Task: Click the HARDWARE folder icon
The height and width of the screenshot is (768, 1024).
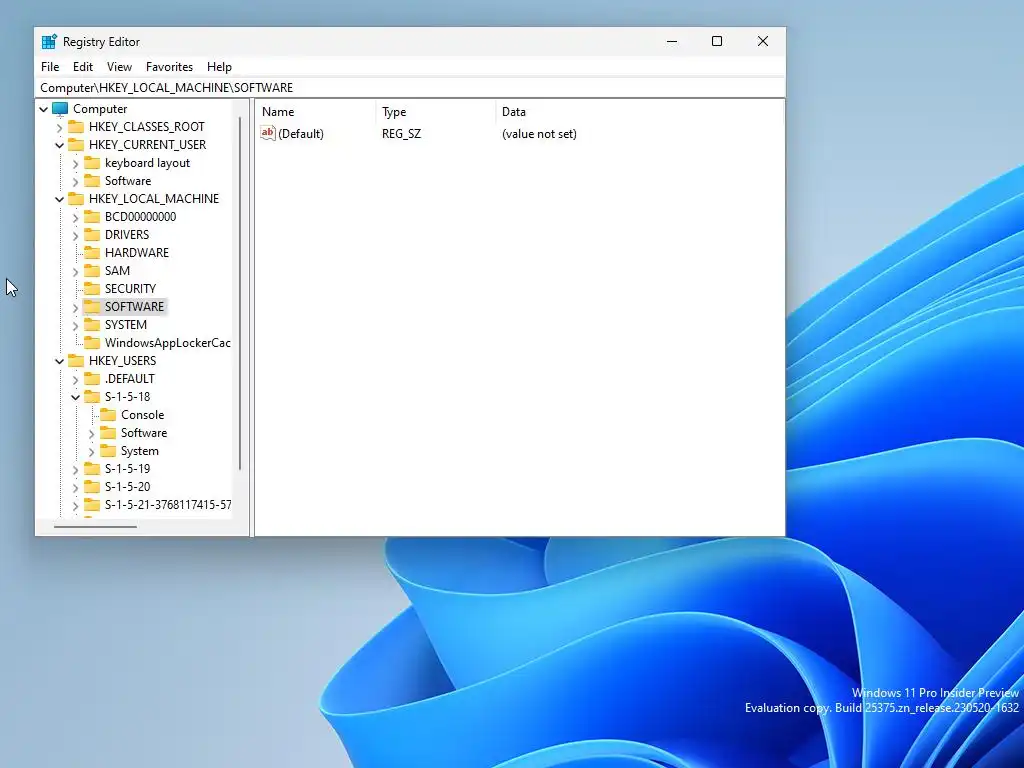Action: [92, 252]
